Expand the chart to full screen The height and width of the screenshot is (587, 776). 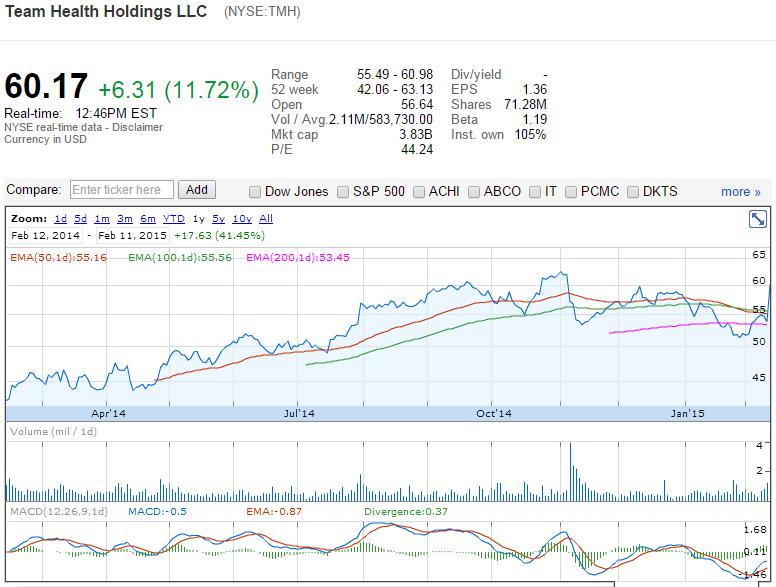pos(757,219)
